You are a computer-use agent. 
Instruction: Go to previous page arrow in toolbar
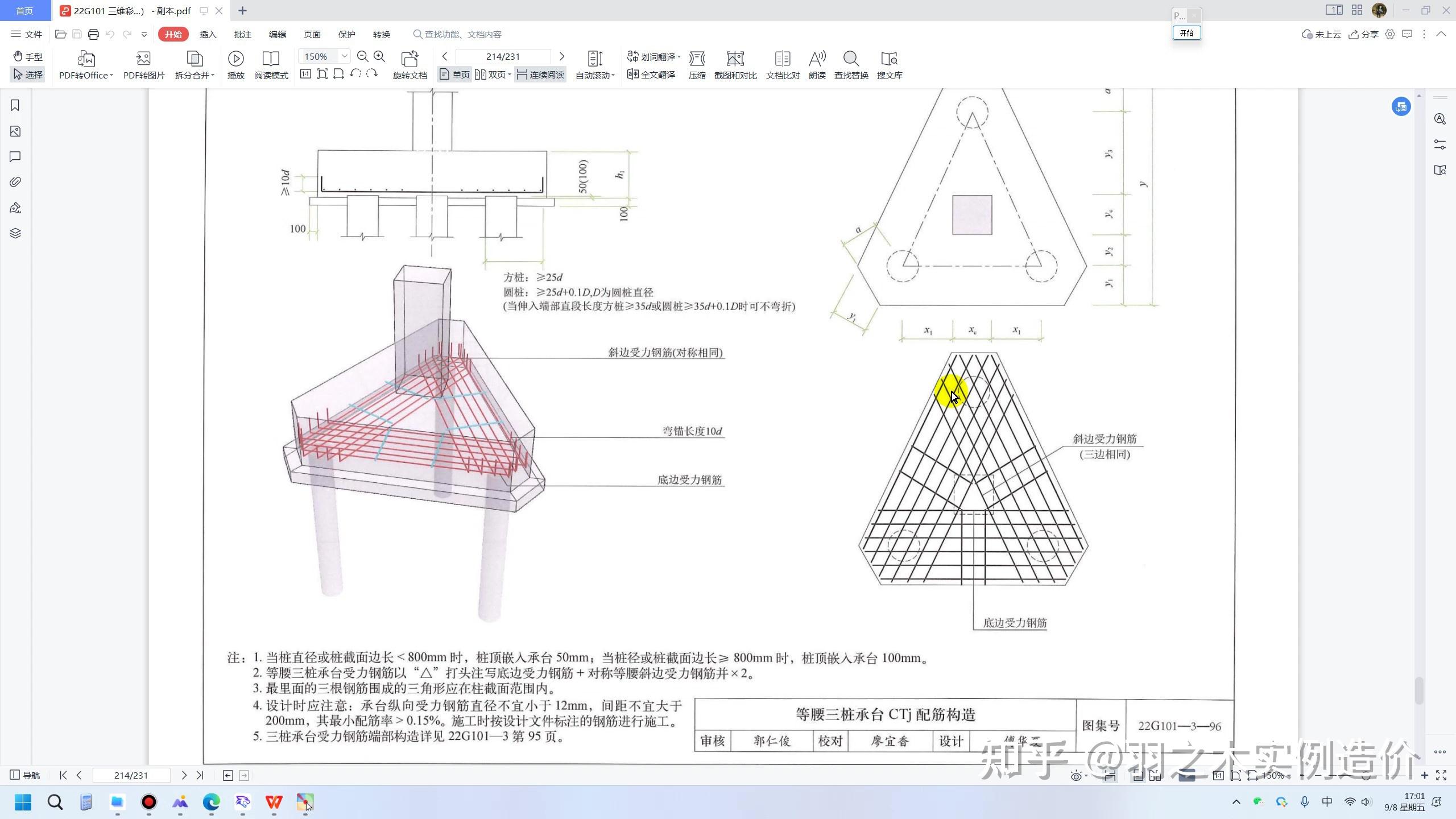(445, 56)
